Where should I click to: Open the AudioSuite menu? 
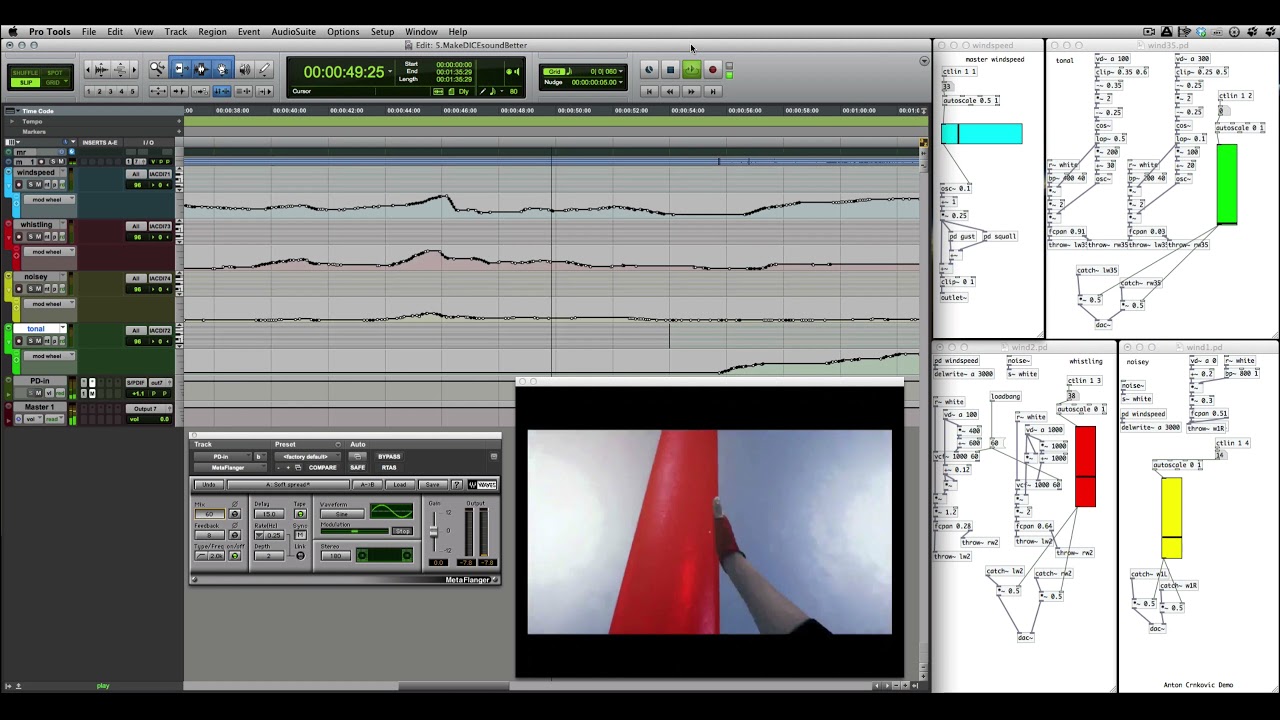[x=293, y=32]
